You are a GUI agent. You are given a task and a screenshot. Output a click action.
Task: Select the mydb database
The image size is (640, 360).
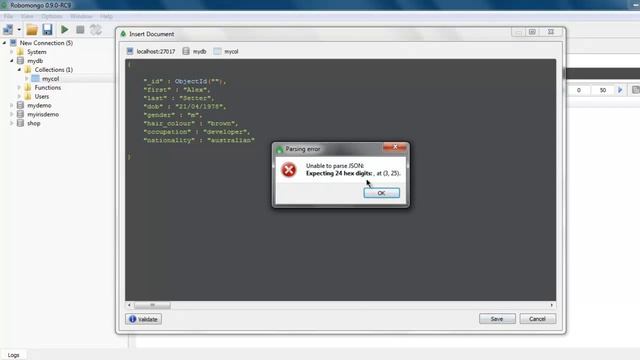click(35, 61)
